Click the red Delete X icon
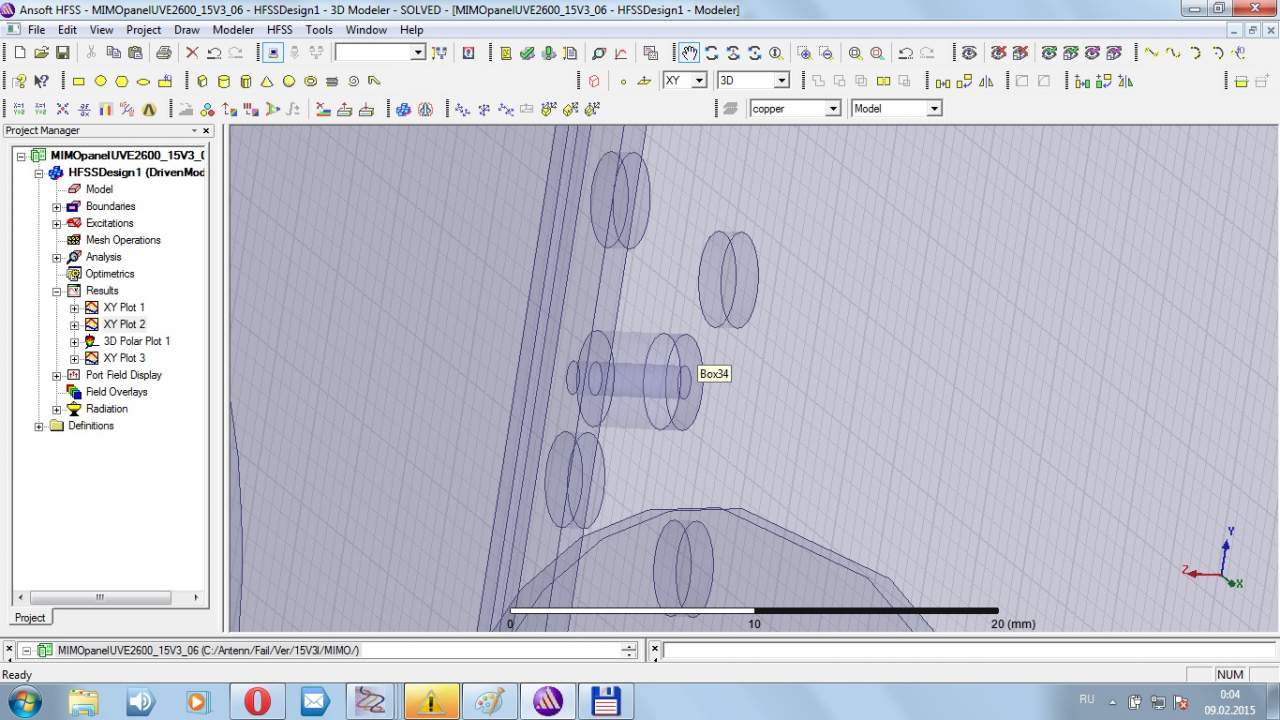 click(192, 53)
